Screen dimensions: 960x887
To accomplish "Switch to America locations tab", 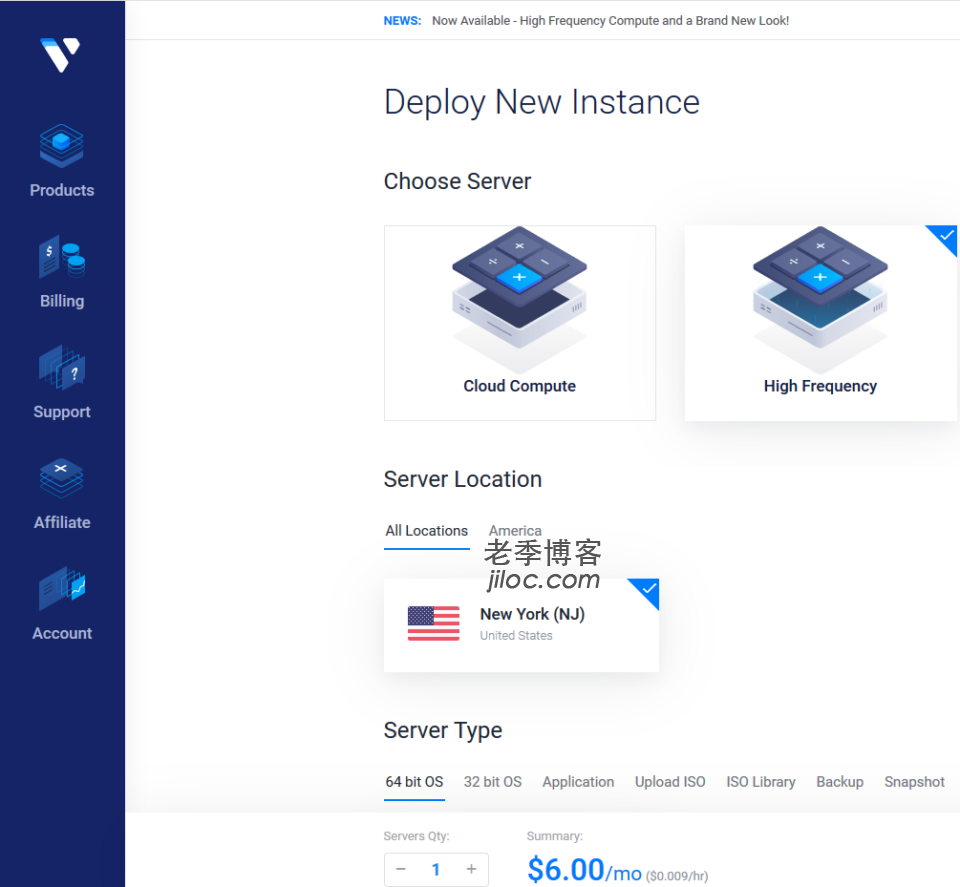I will (515, 531).
